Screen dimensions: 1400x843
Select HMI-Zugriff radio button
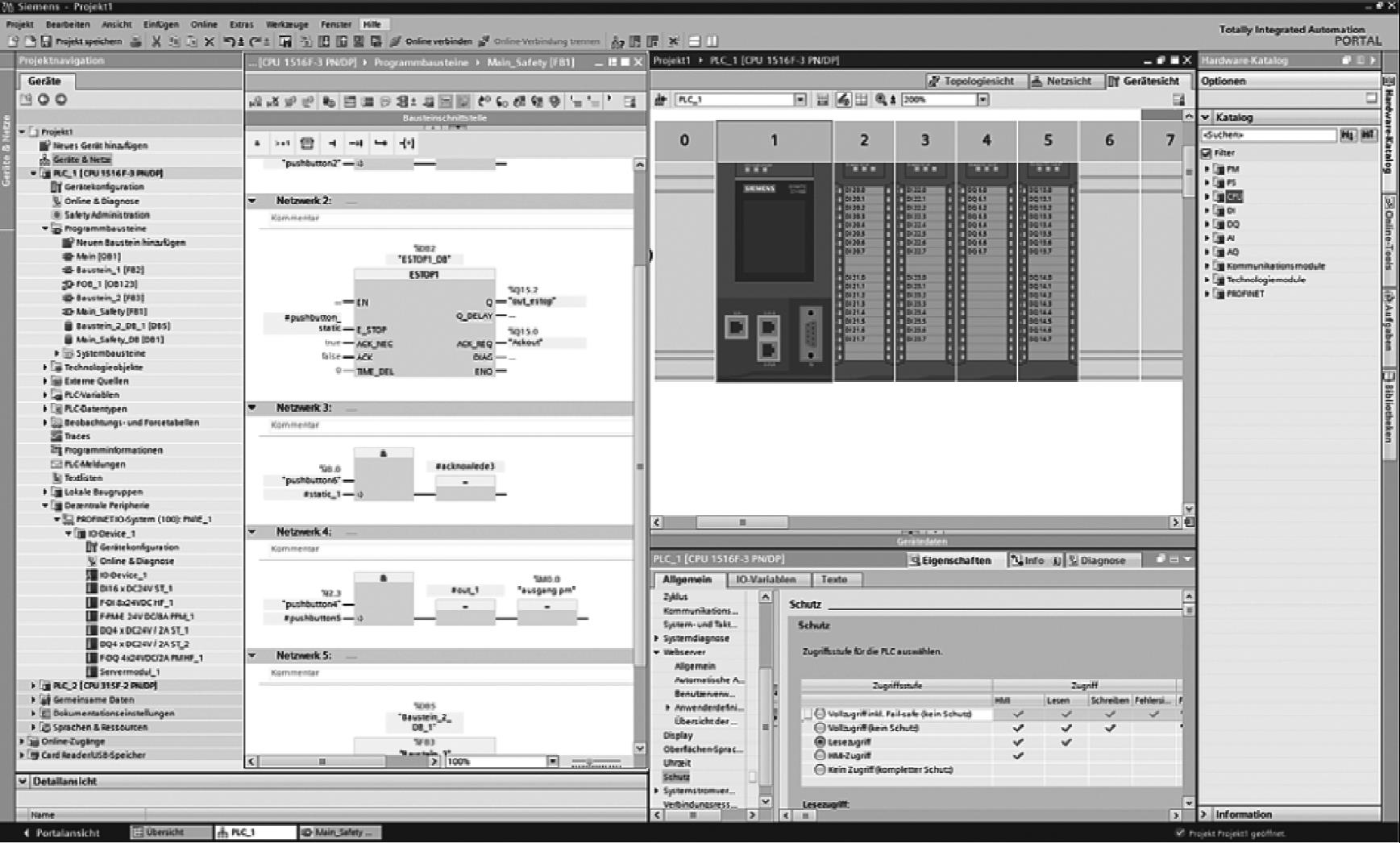820,755
